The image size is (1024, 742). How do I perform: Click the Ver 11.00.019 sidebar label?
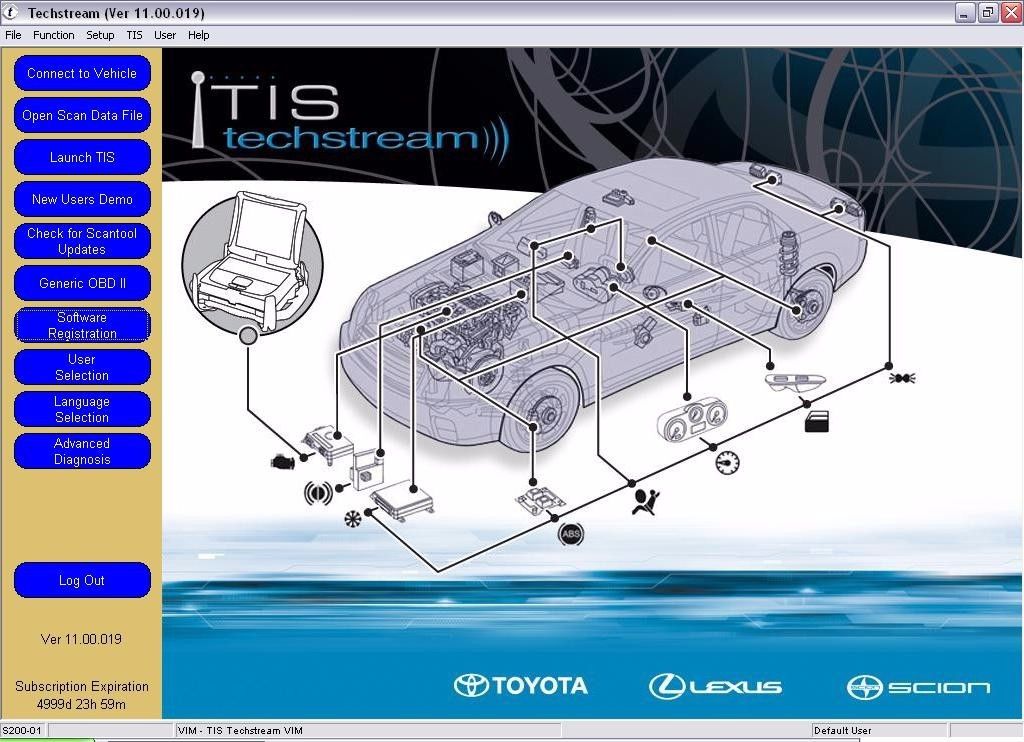tap(81, 639)
